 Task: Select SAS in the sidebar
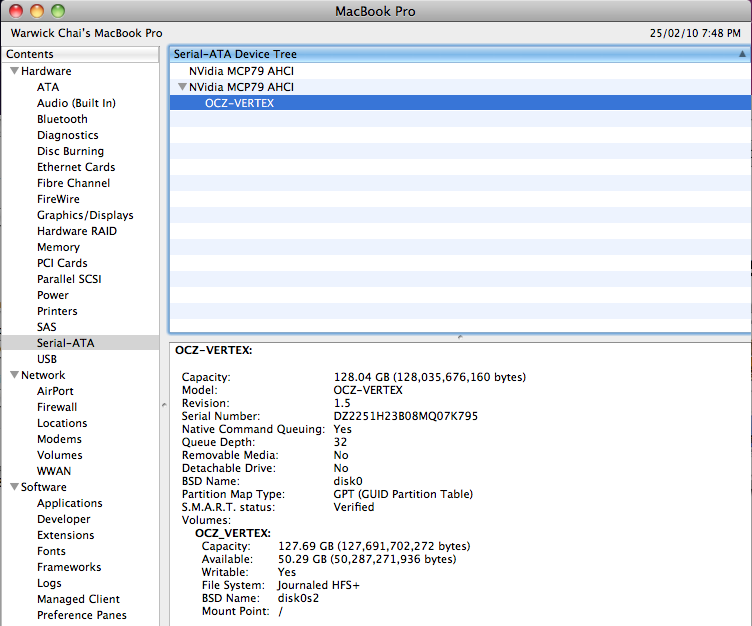click(x=47, y=327)
